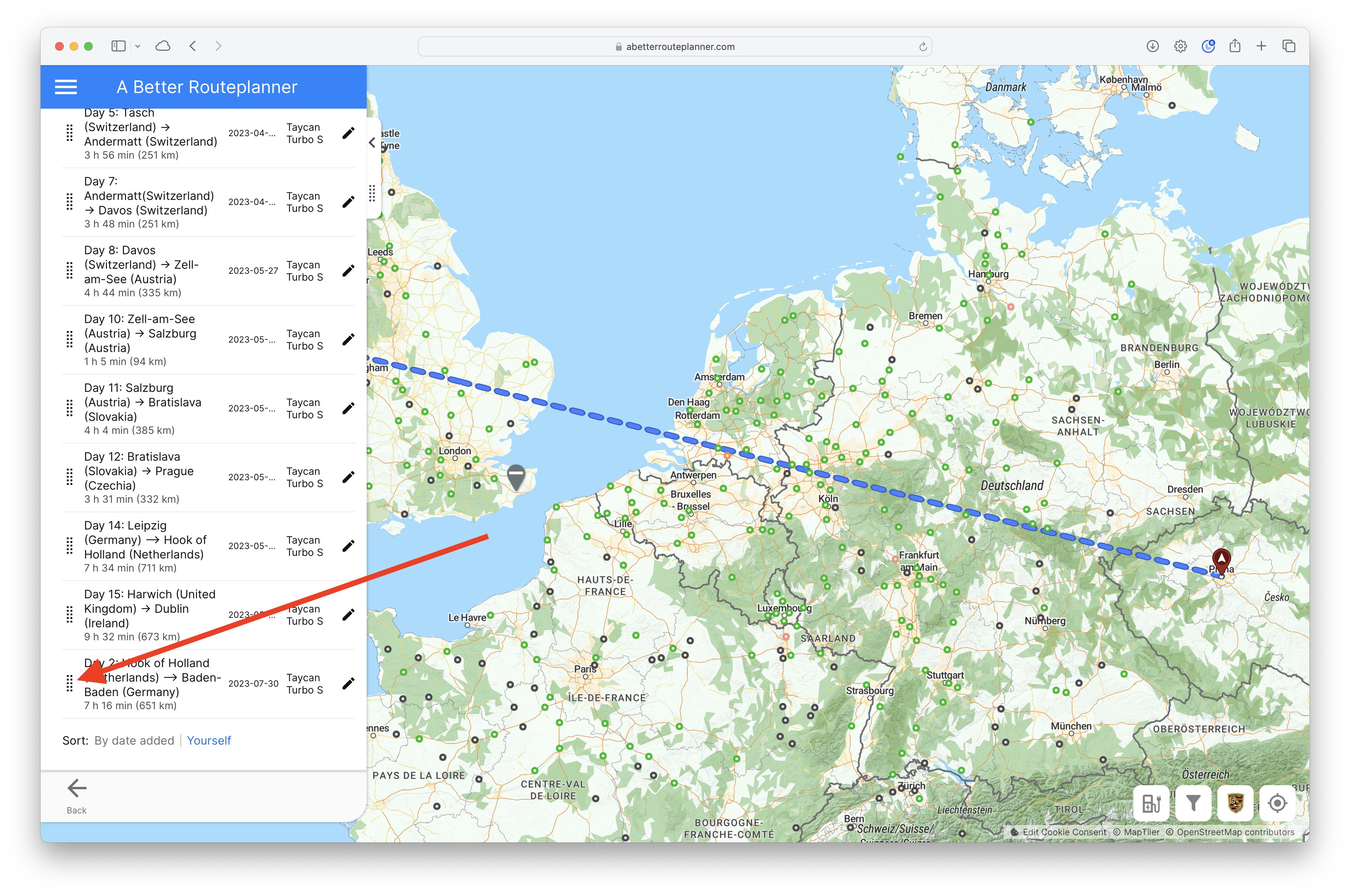Open the map filter funnel button
This screenshot has width=1350, height=896.
coord(1193,803)
